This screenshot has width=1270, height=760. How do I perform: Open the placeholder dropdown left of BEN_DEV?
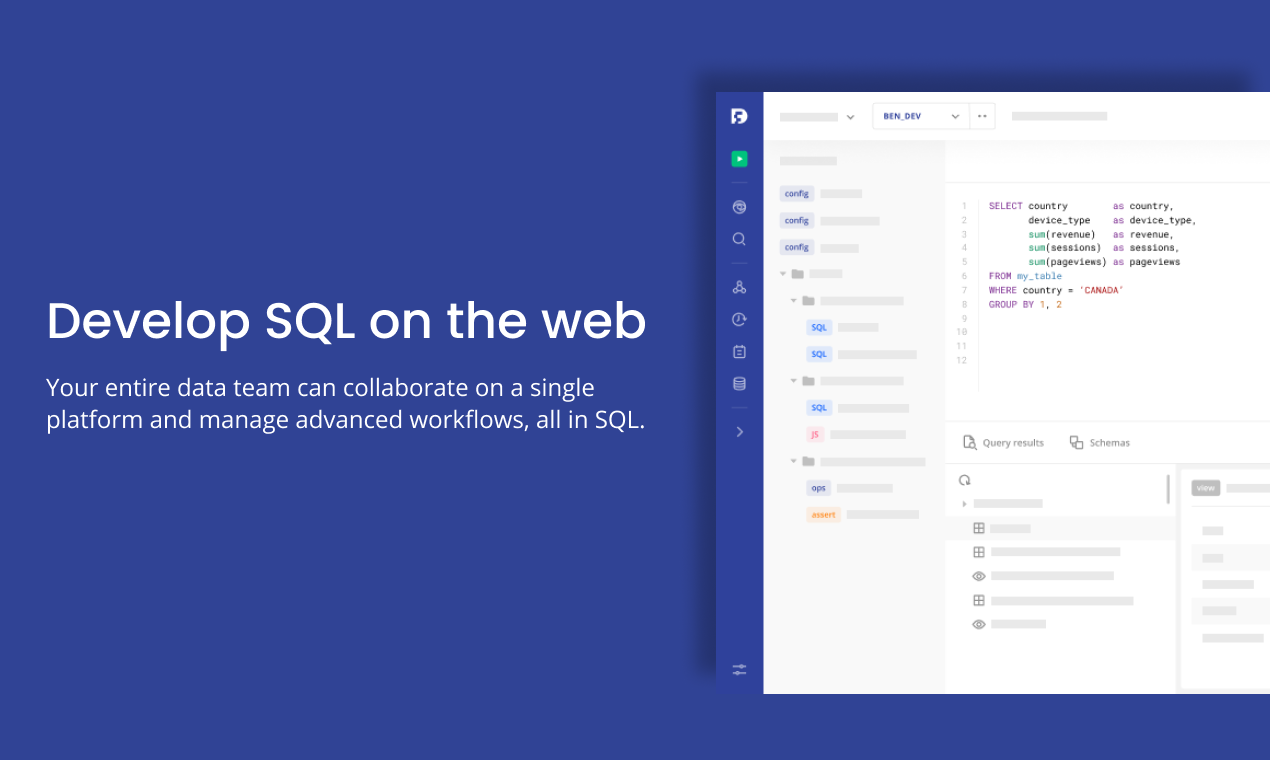(x=818, y=117)
